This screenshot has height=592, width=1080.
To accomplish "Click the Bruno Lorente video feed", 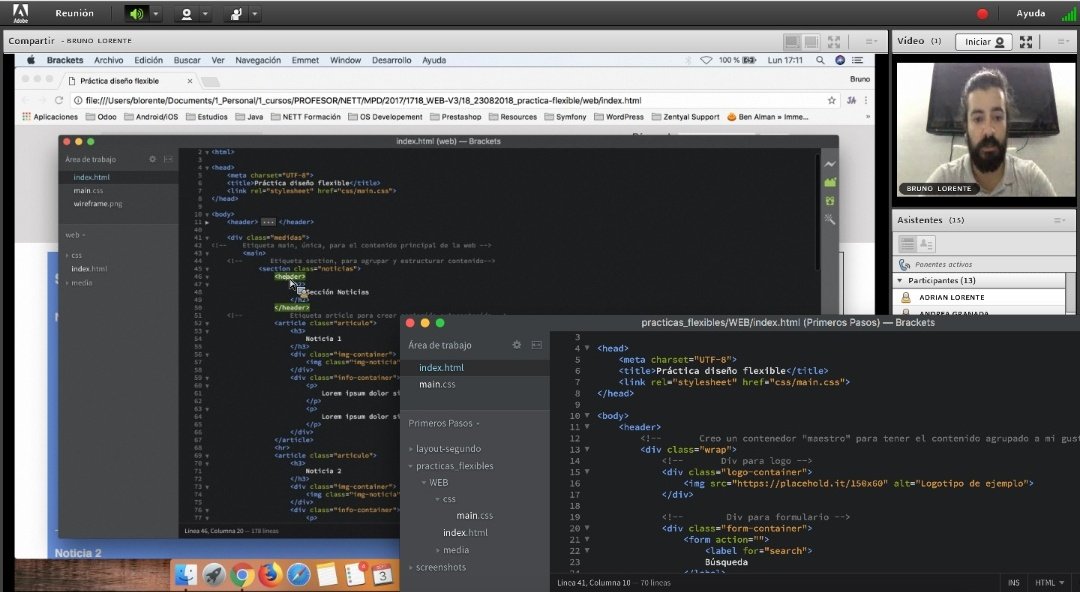I will 984,129.
